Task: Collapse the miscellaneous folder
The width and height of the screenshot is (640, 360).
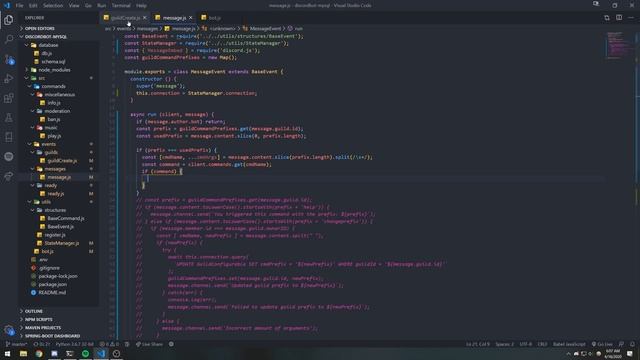Action: 60,95
